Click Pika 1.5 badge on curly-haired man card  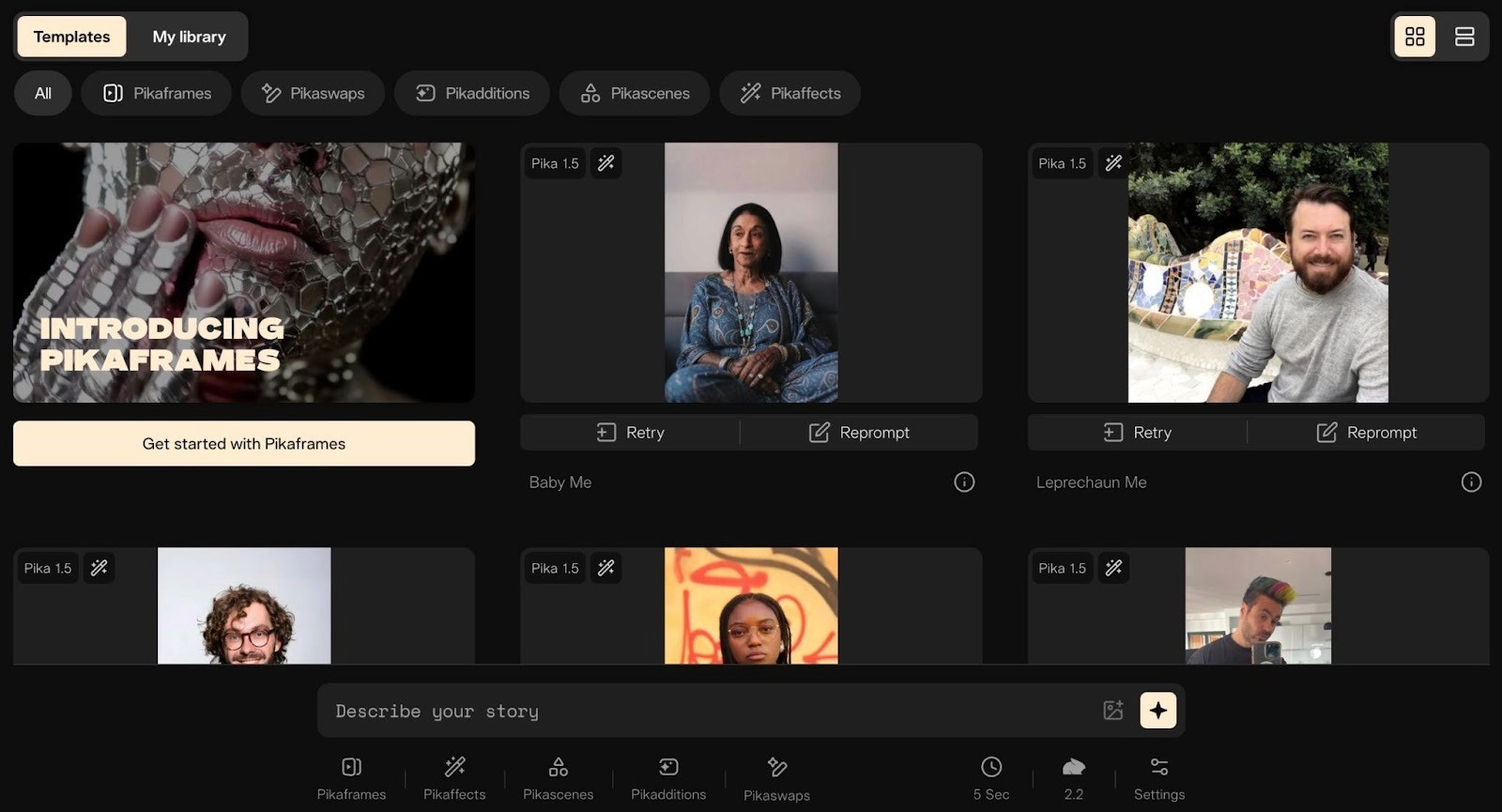(48, 568)
